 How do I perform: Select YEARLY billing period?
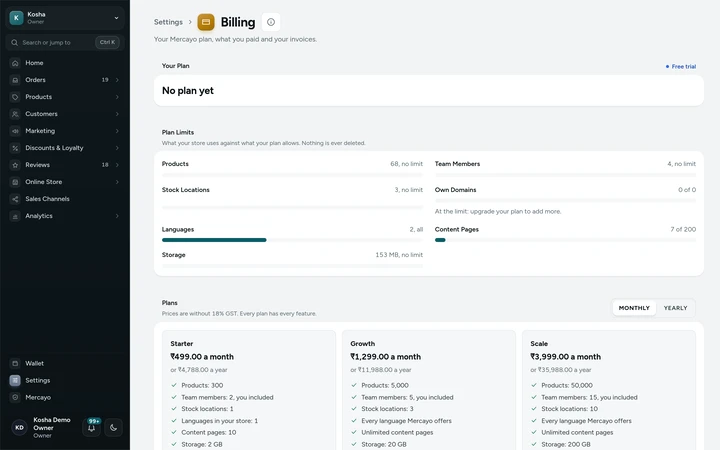[x=675, y=308]
